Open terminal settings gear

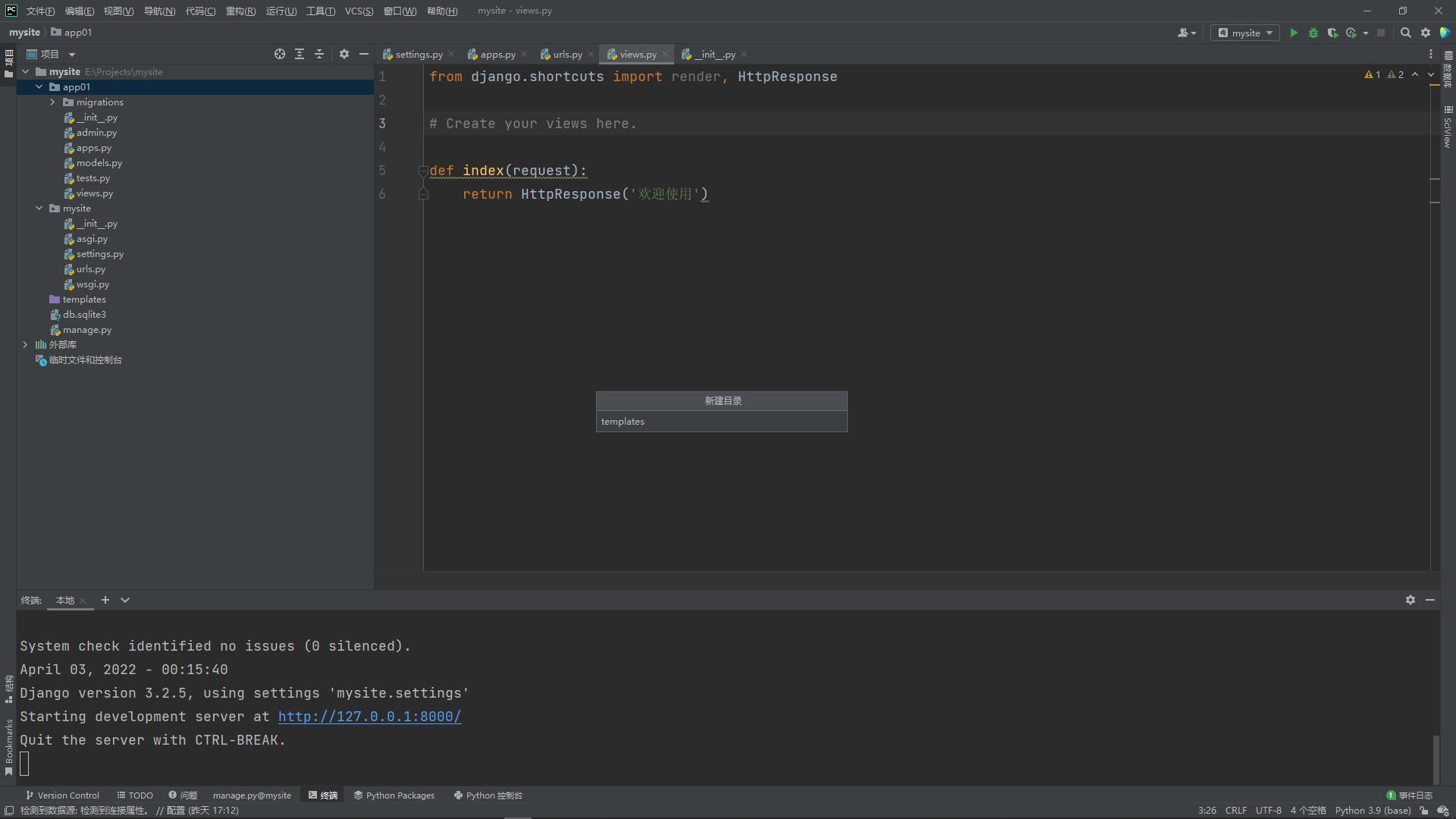tap(1410, 600)
